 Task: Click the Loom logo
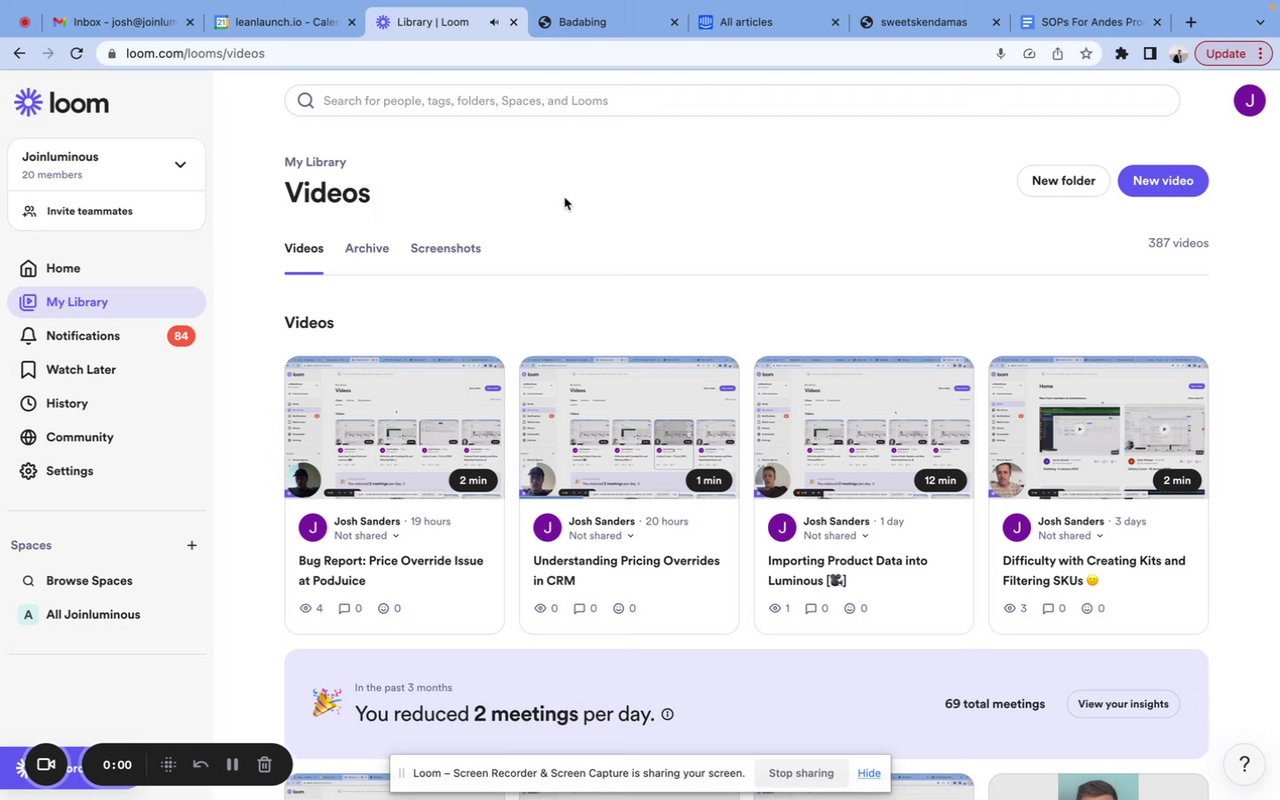[x=62, y=102]
